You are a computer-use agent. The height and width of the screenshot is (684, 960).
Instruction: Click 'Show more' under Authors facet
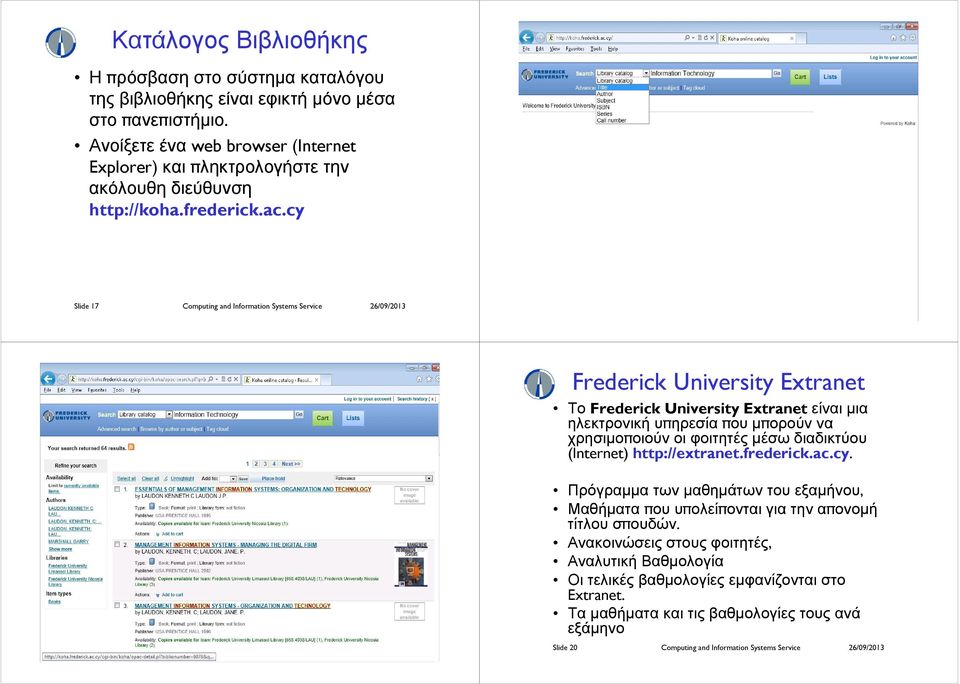coord(60,549)
